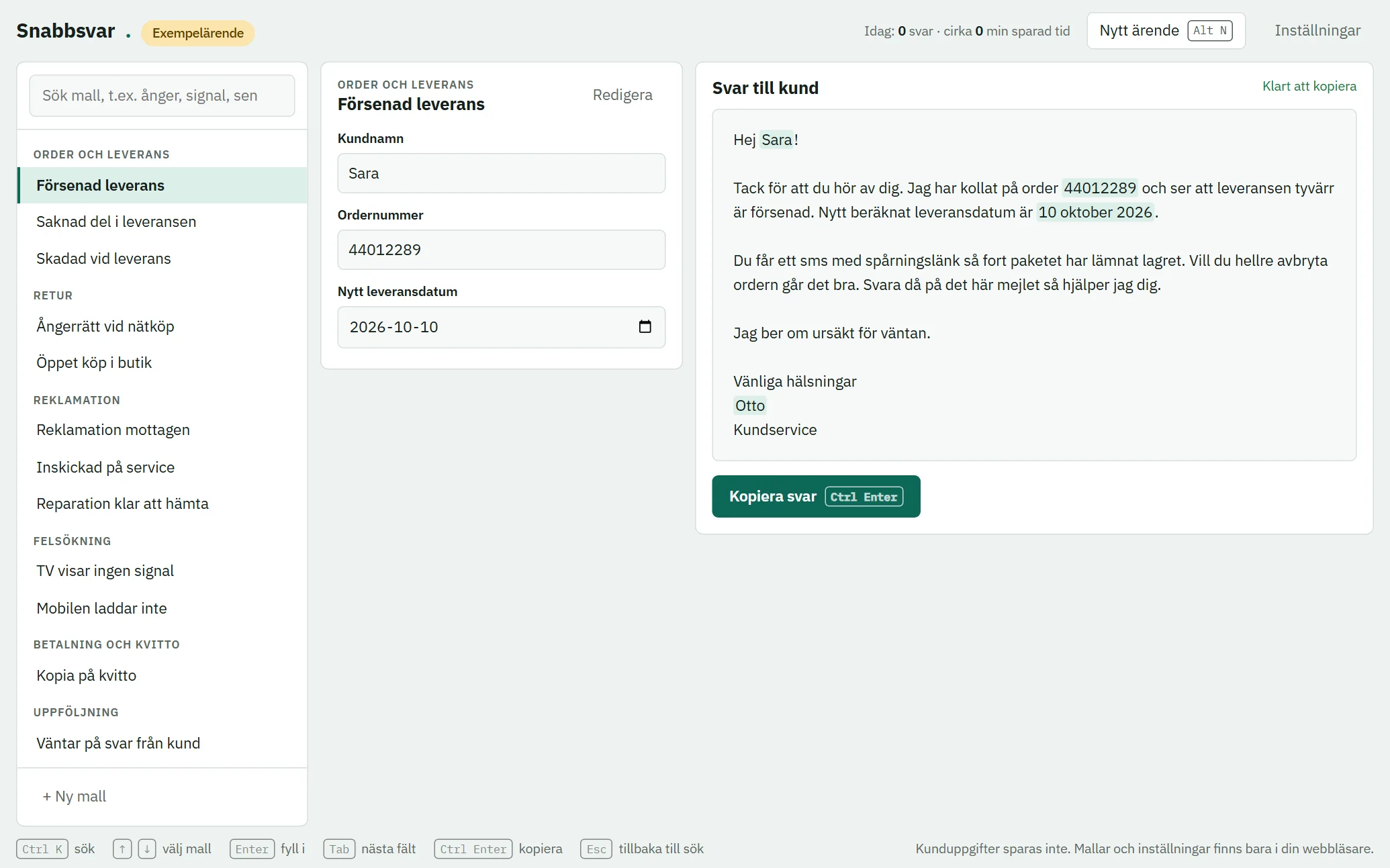Select Öppet köp i butik template
Image resolution: width=1390 pixels, height=868 pixels.
[162, 363]
